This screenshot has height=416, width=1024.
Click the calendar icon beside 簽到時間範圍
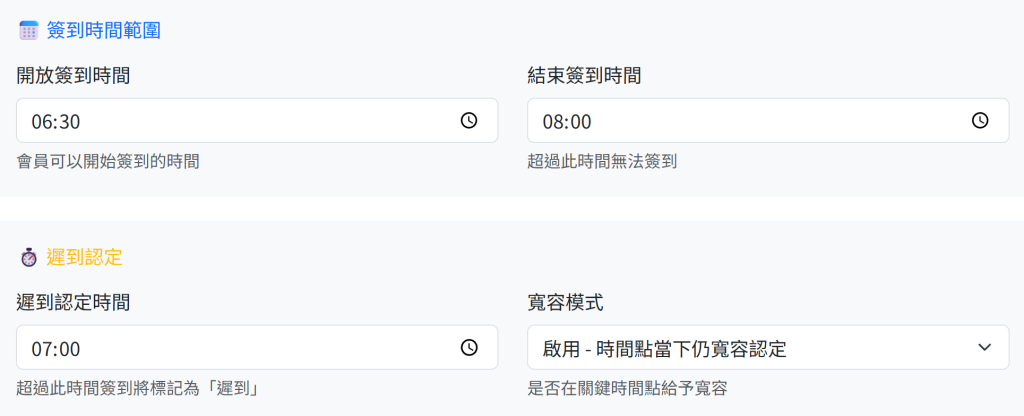pyautogui.click(x=28, y=31)
